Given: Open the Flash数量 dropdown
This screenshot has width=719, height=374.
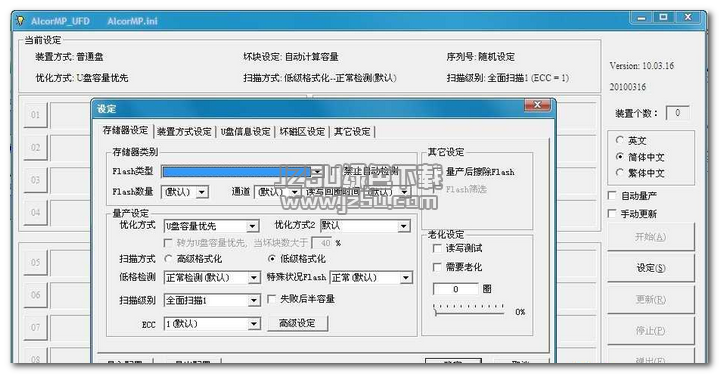Looking at the screenshot, I should 202,192.
